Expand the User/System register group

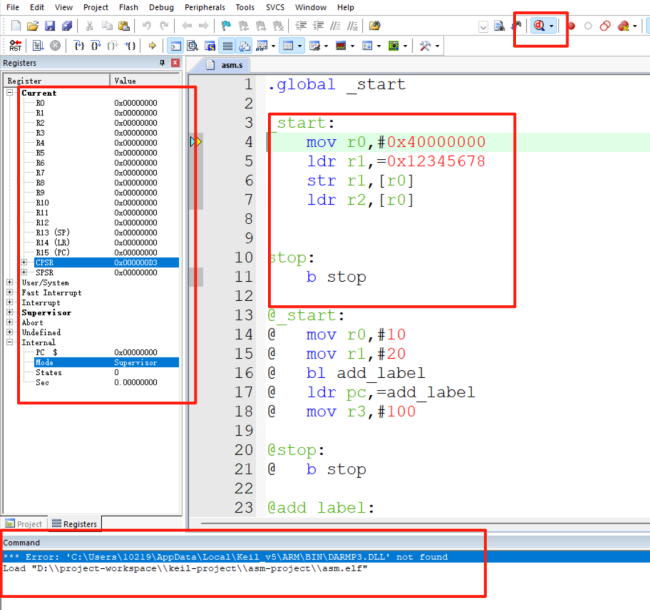[x=10, y=283]
